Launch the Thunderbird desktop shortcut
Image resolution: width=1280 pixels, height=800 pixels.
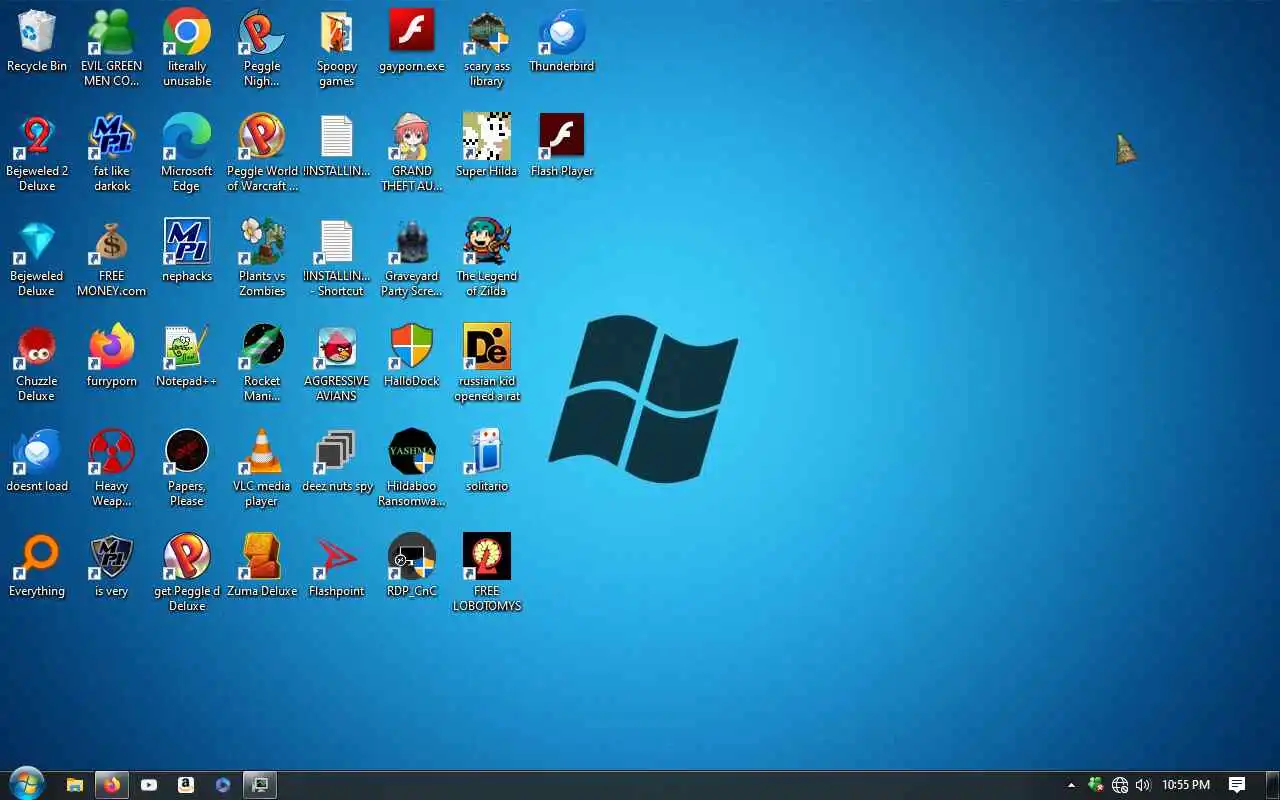point(562,41)
